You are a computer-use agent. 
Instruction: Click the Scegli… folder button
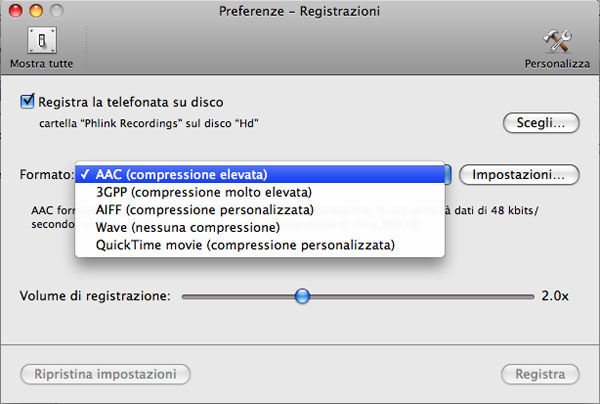click(x=540, y=124)
